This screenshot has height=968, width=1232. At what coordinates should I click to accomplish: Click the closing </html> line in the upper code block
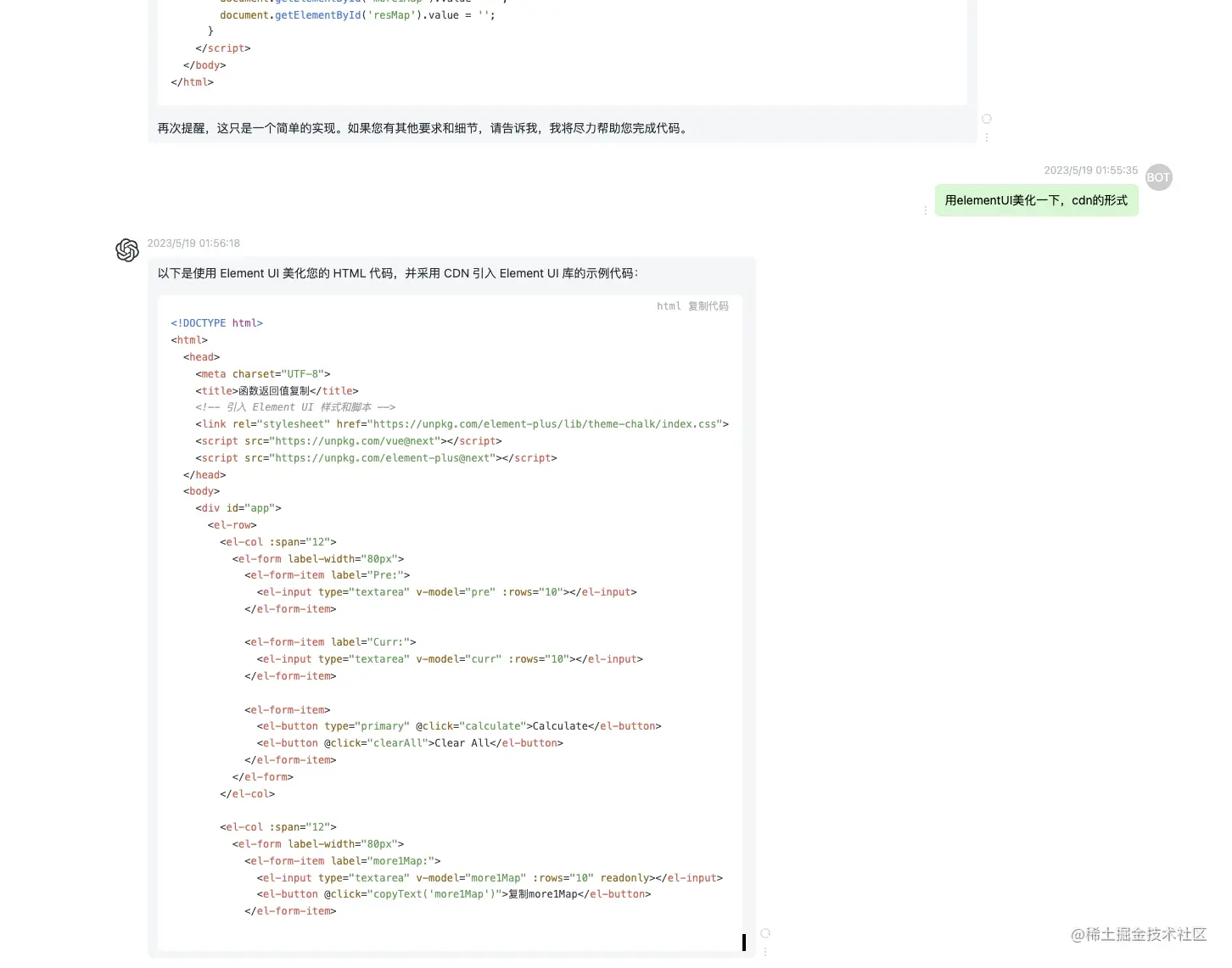point(192,82)
